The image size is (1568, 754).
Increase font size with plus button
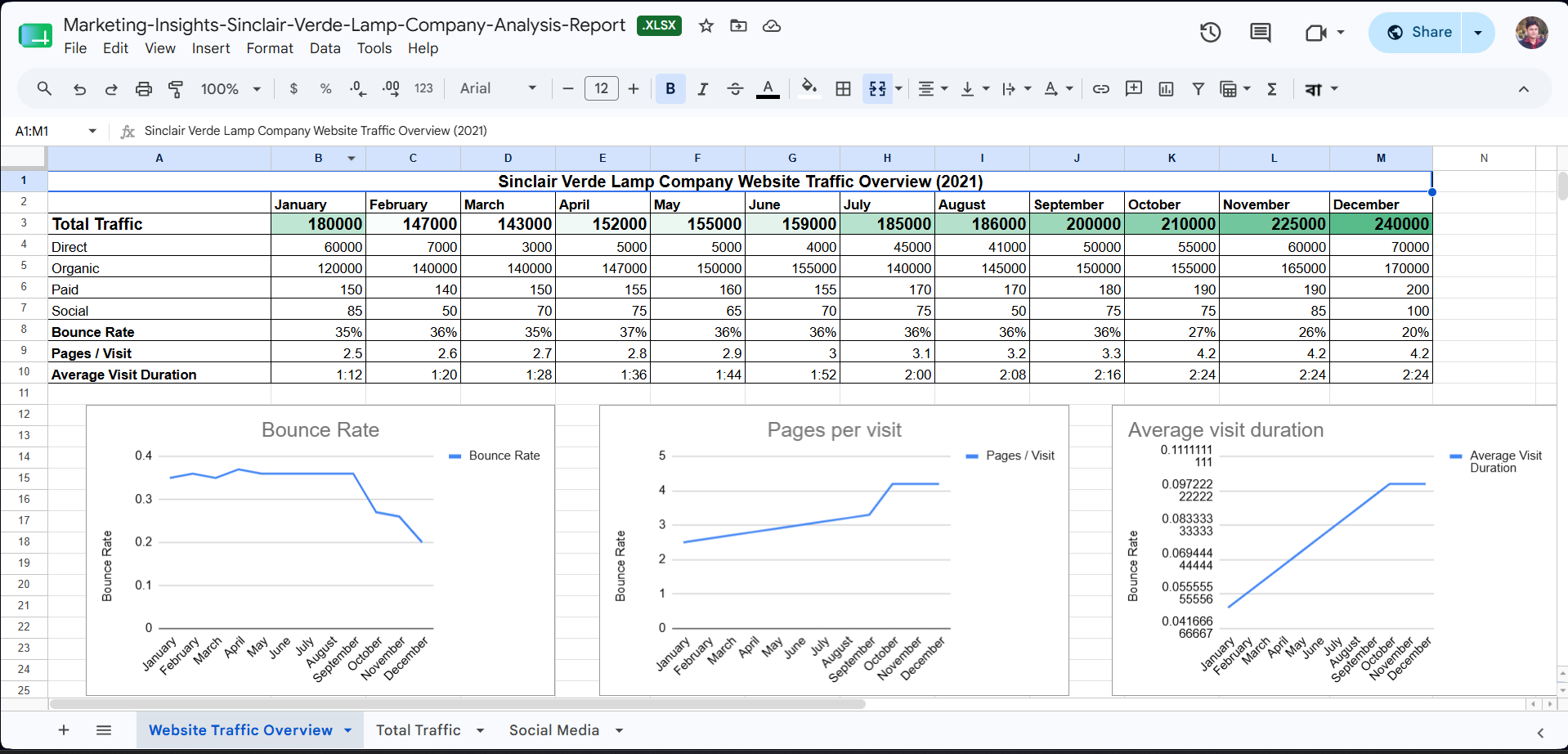(634, 88)
